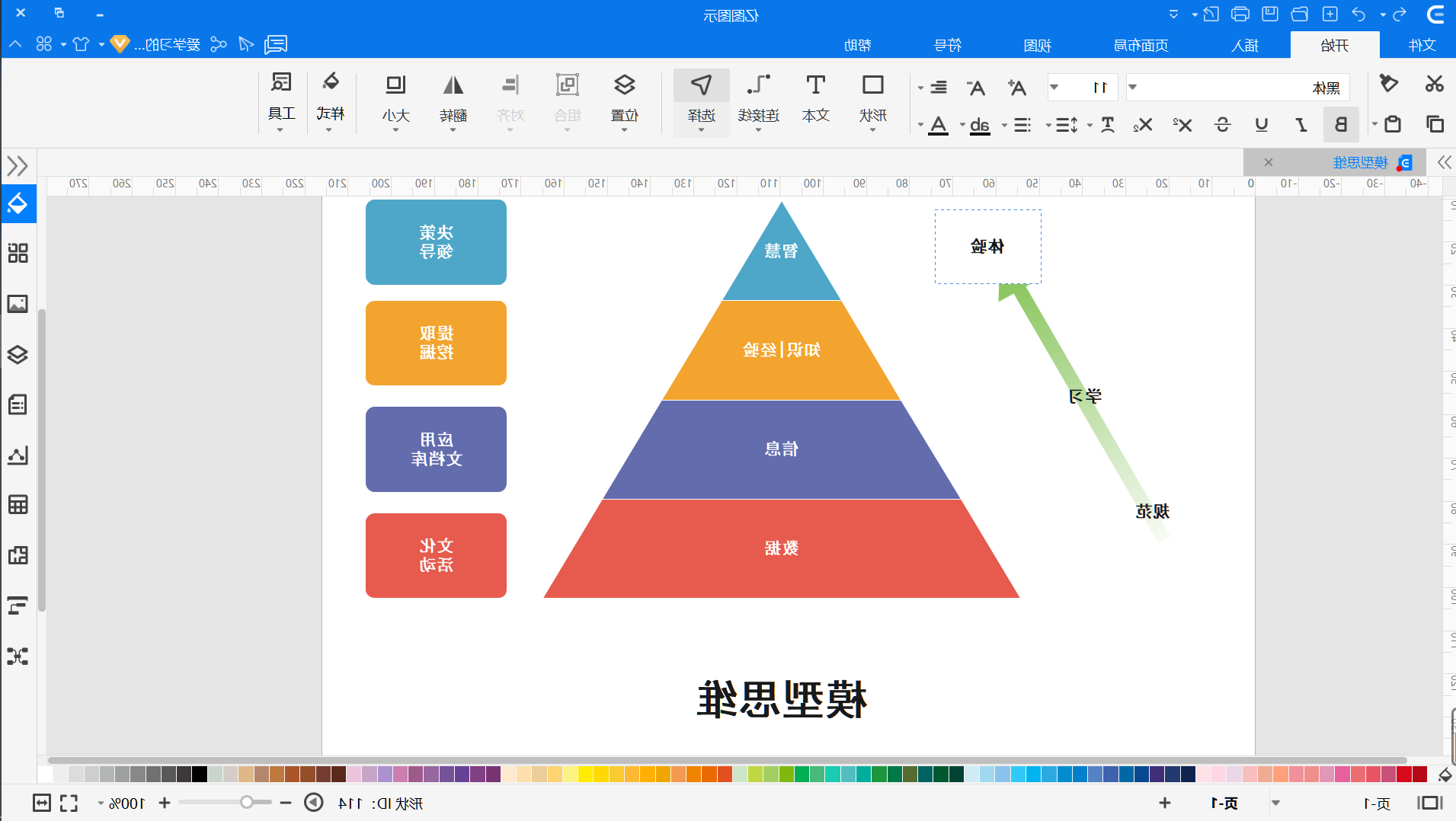Click the 信息 purple pyramid layer
This screenshot has width=1456, height=821.
(x=782, y=449)
